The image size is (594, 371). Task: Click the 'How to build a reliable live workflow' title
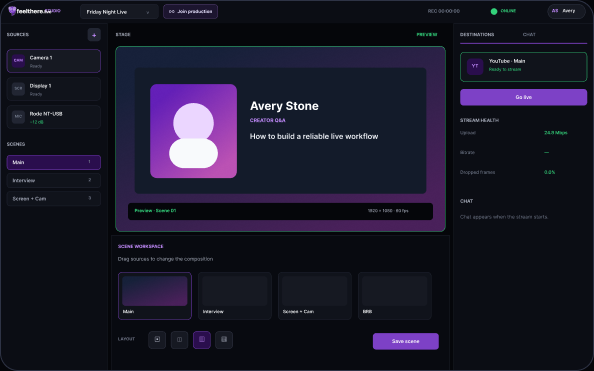tap(314, 136)
